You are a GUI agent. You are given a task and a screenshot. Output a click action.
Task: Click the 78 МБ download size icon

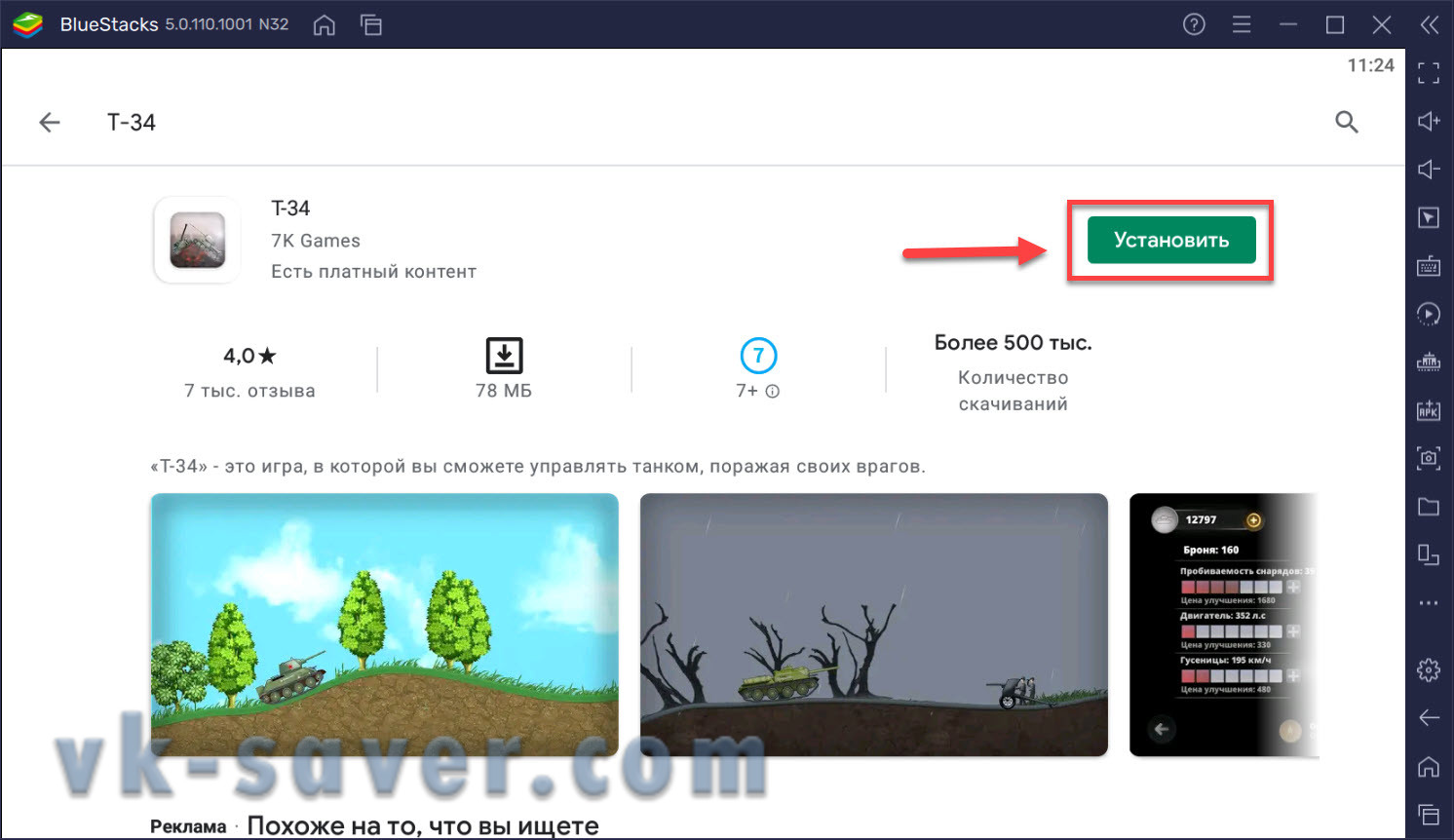click(x=504, y=356)
